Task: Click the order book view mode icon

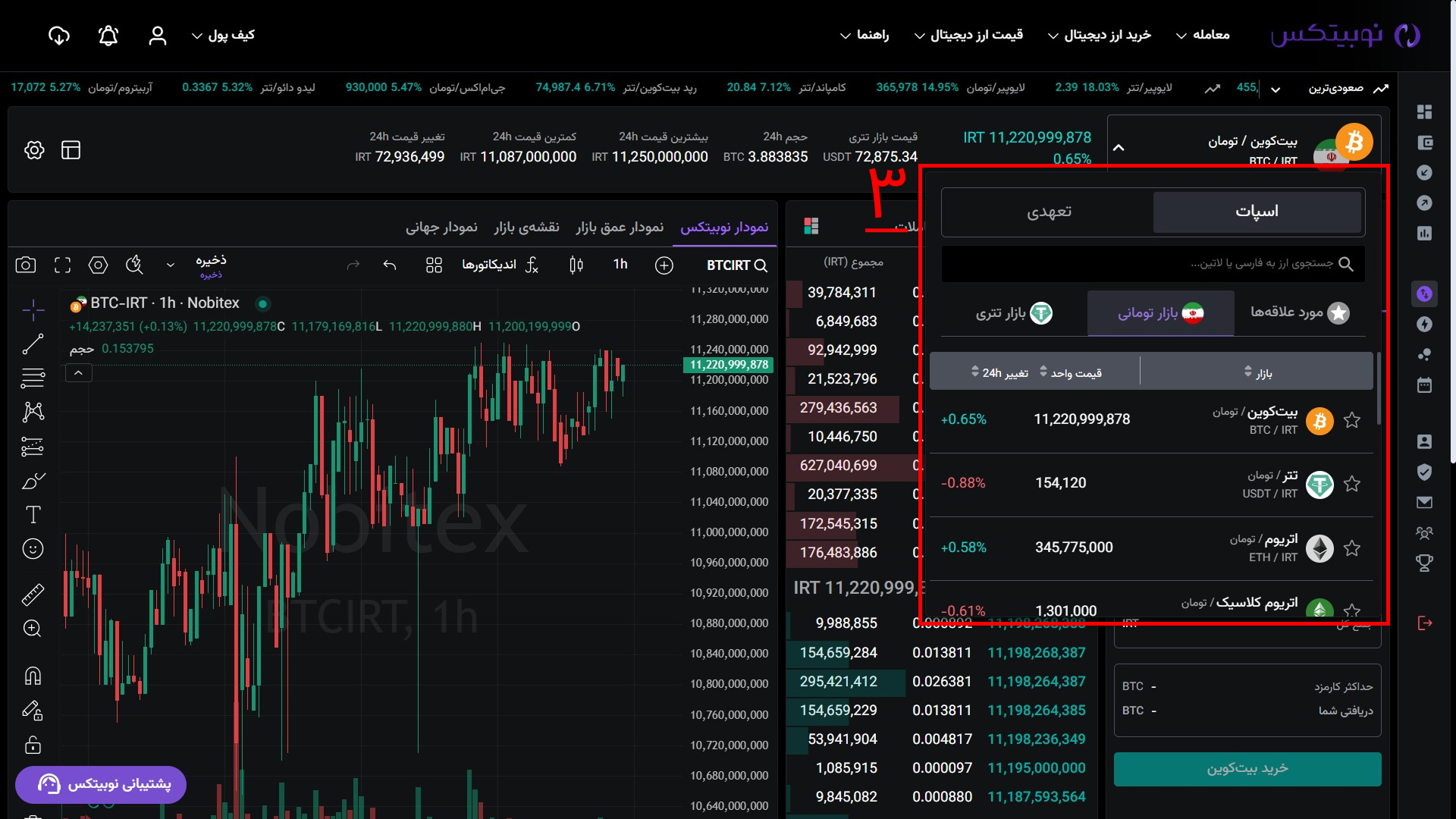Action: click(811, 226)
